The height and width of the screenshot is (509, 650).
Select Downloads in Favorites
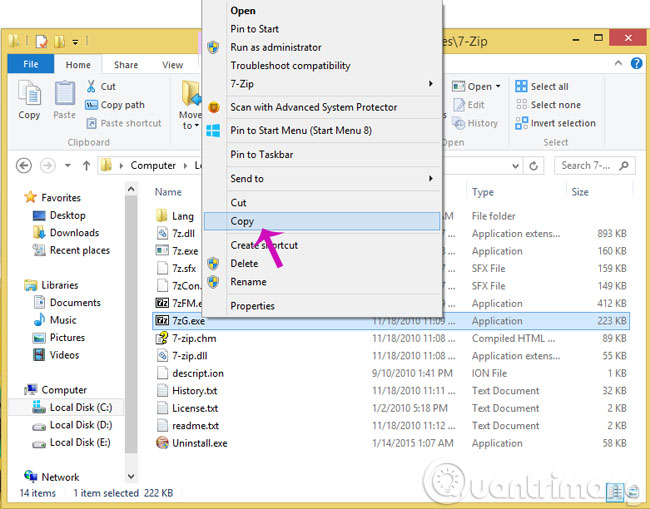pyautogui.click(x=74, y=233)
